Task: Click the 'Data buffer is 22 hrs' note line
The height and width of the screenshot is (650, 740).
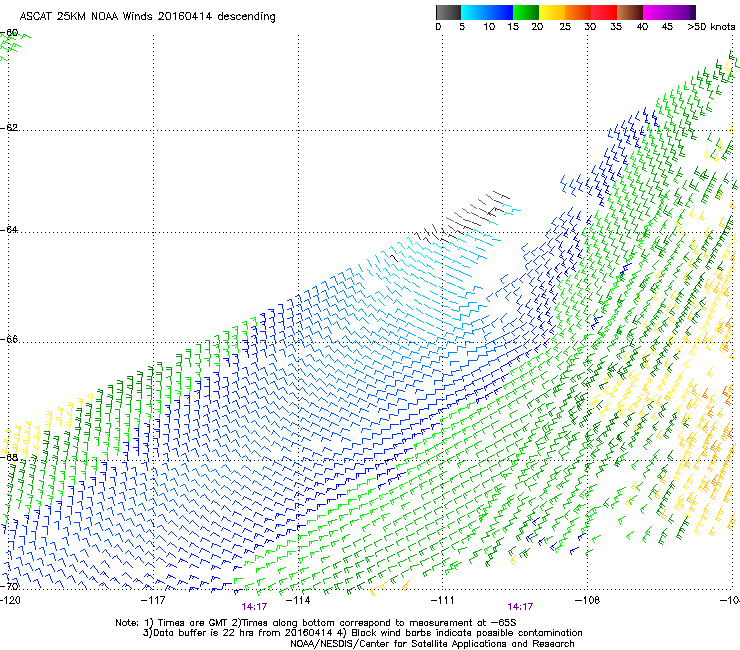Action: (362, 633)
